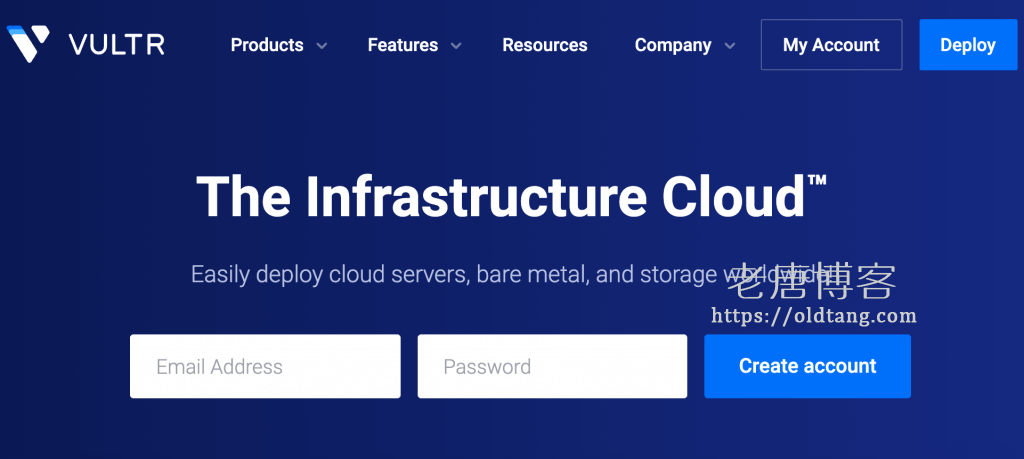Expand the chevron next to Products
The image size is (1024, 459).
[322, 46]
